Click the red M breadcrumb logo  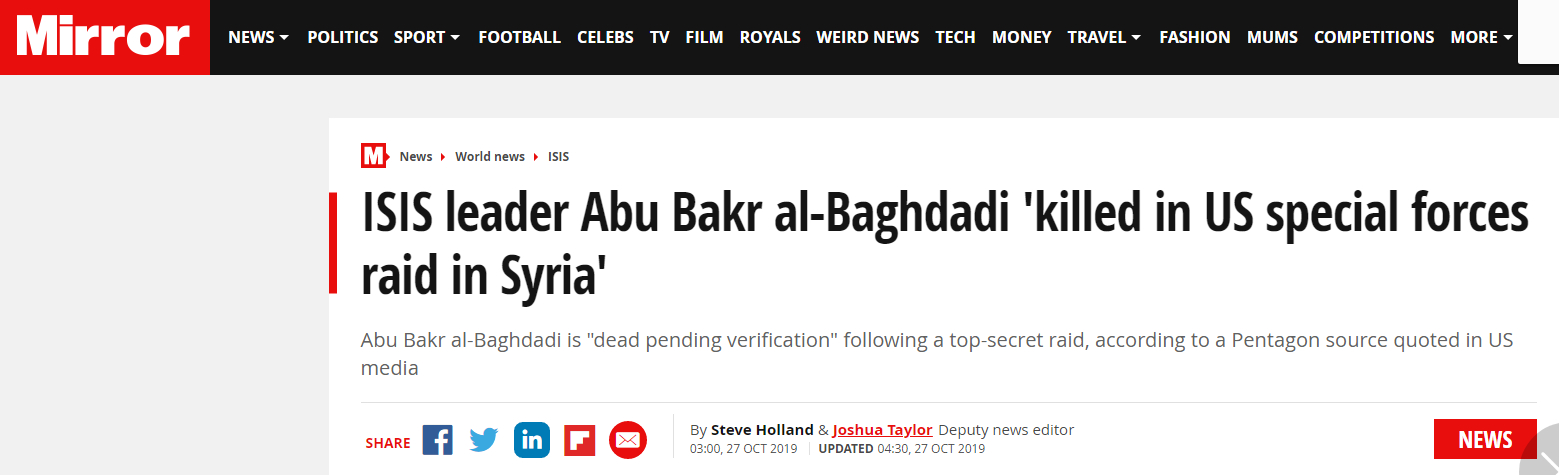coord(374,156)
